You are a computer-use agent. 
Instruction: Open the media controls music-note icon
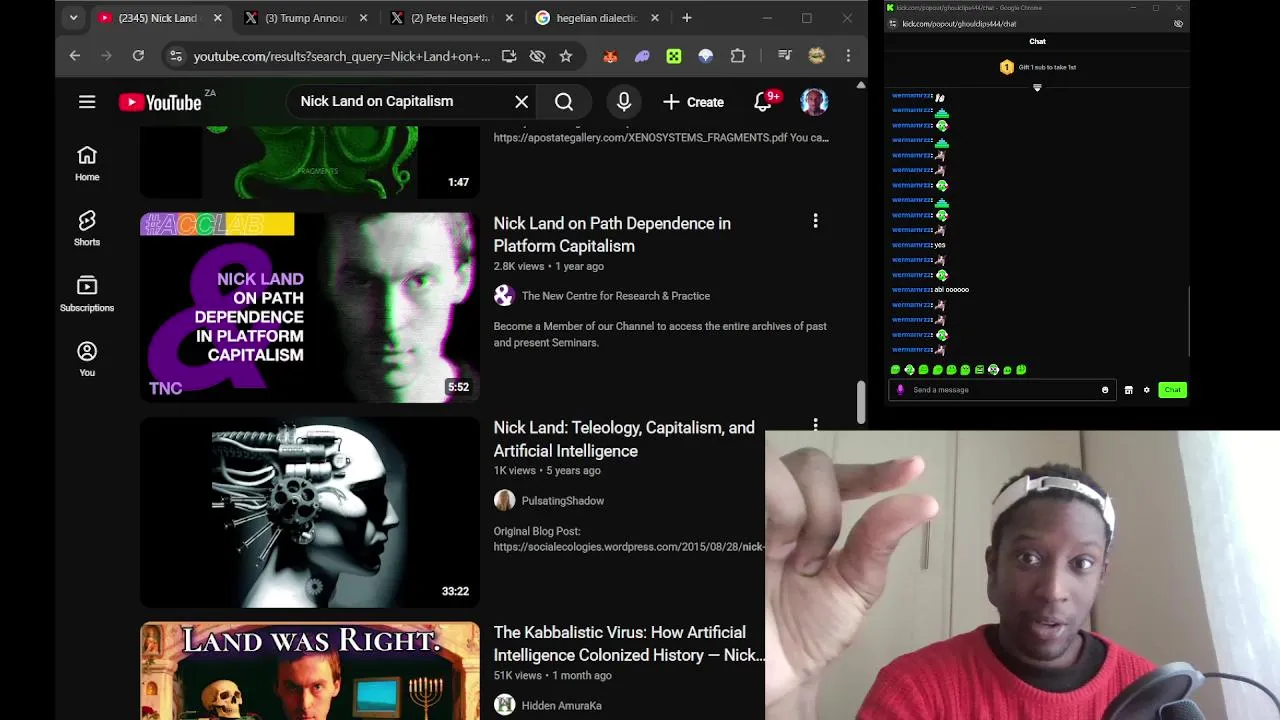(x=784, y=57)
